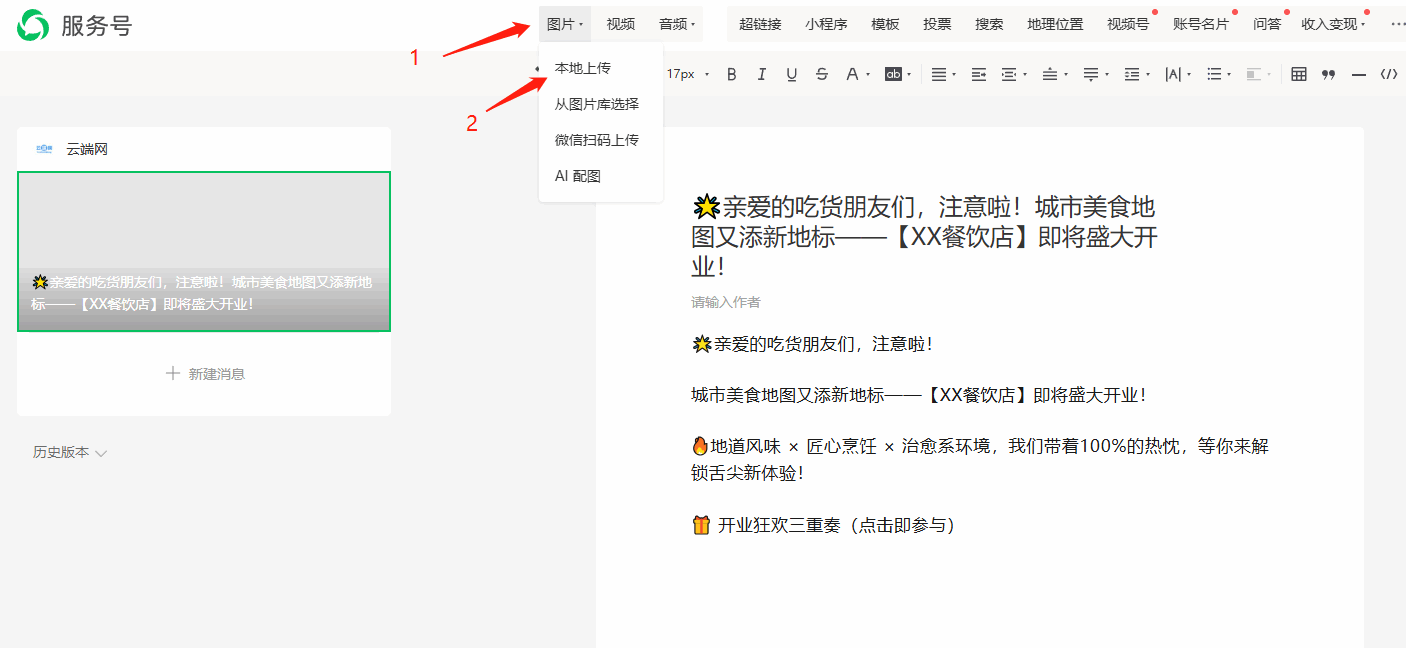
Task: Click the spacing-after-paragraph icon
Action: point(1090,74)
